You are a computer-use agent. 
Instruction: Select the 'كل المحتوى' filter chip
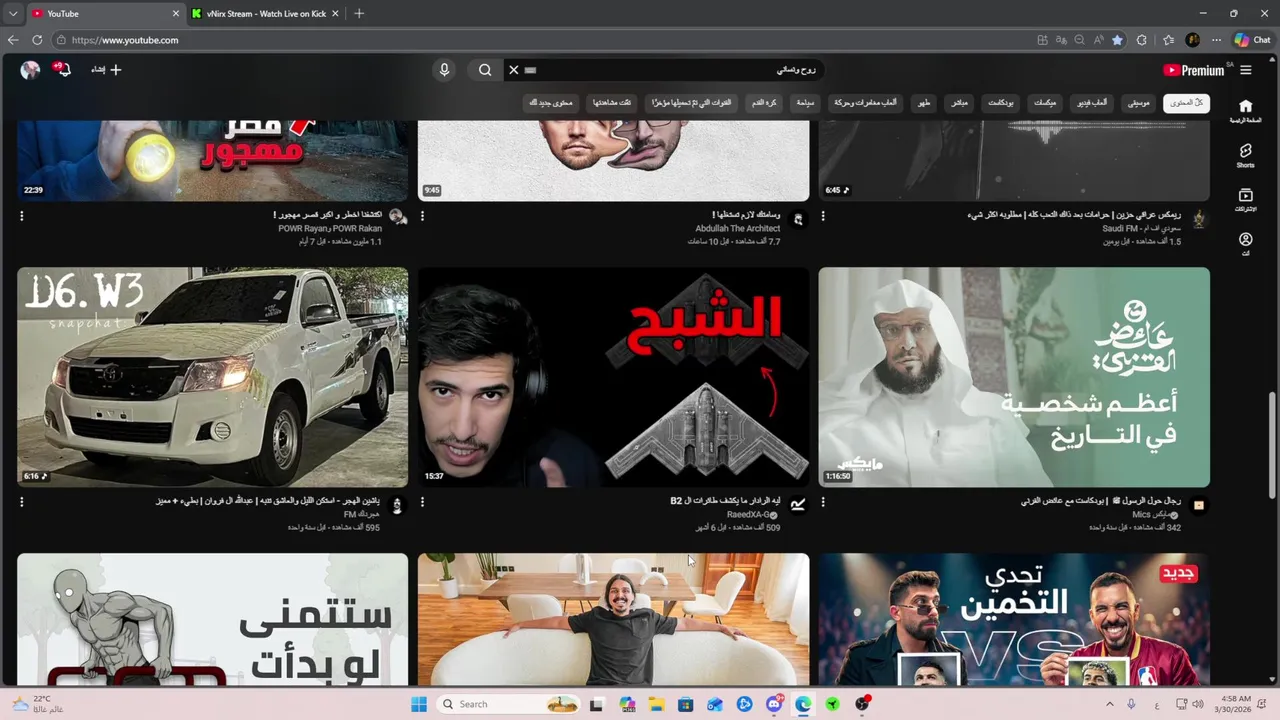[1186, 103]
